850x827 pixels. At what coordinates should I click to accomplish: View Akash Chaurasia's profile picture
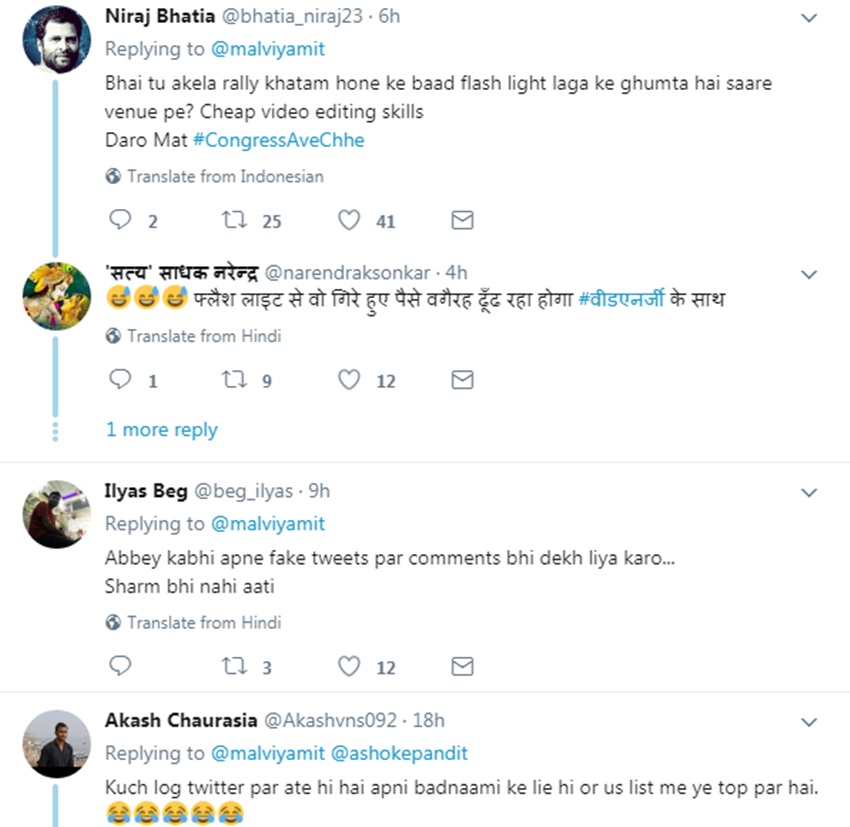57,744
